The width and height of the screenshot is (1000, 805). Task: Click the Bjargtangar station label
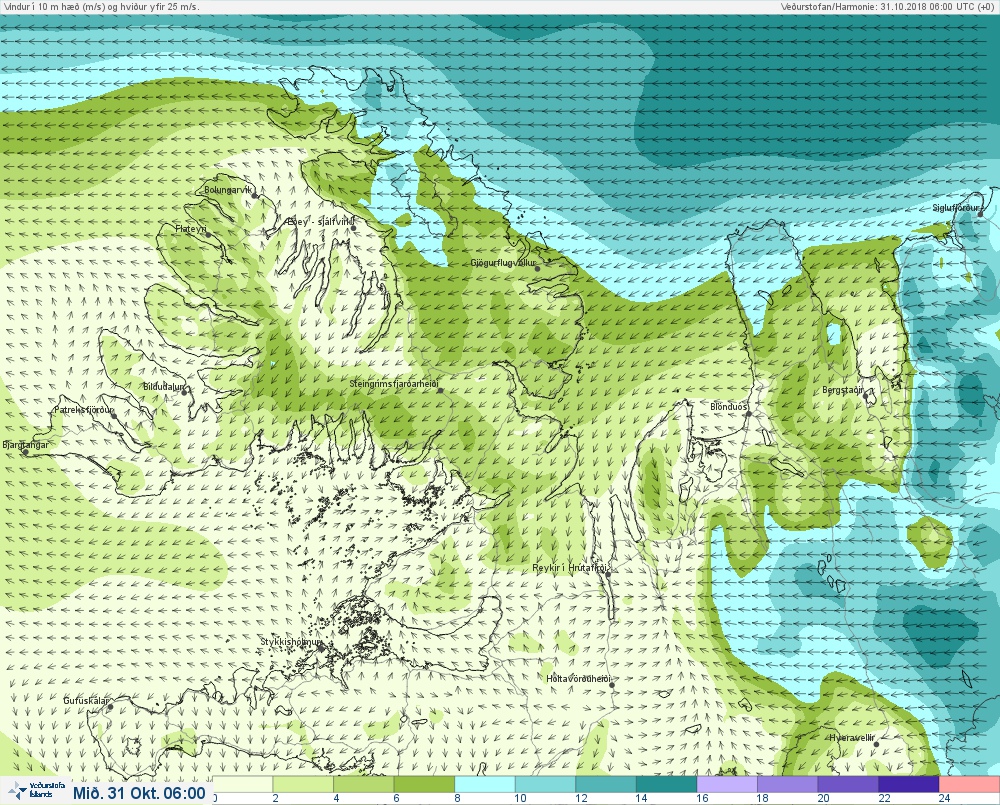pos(26,445)
